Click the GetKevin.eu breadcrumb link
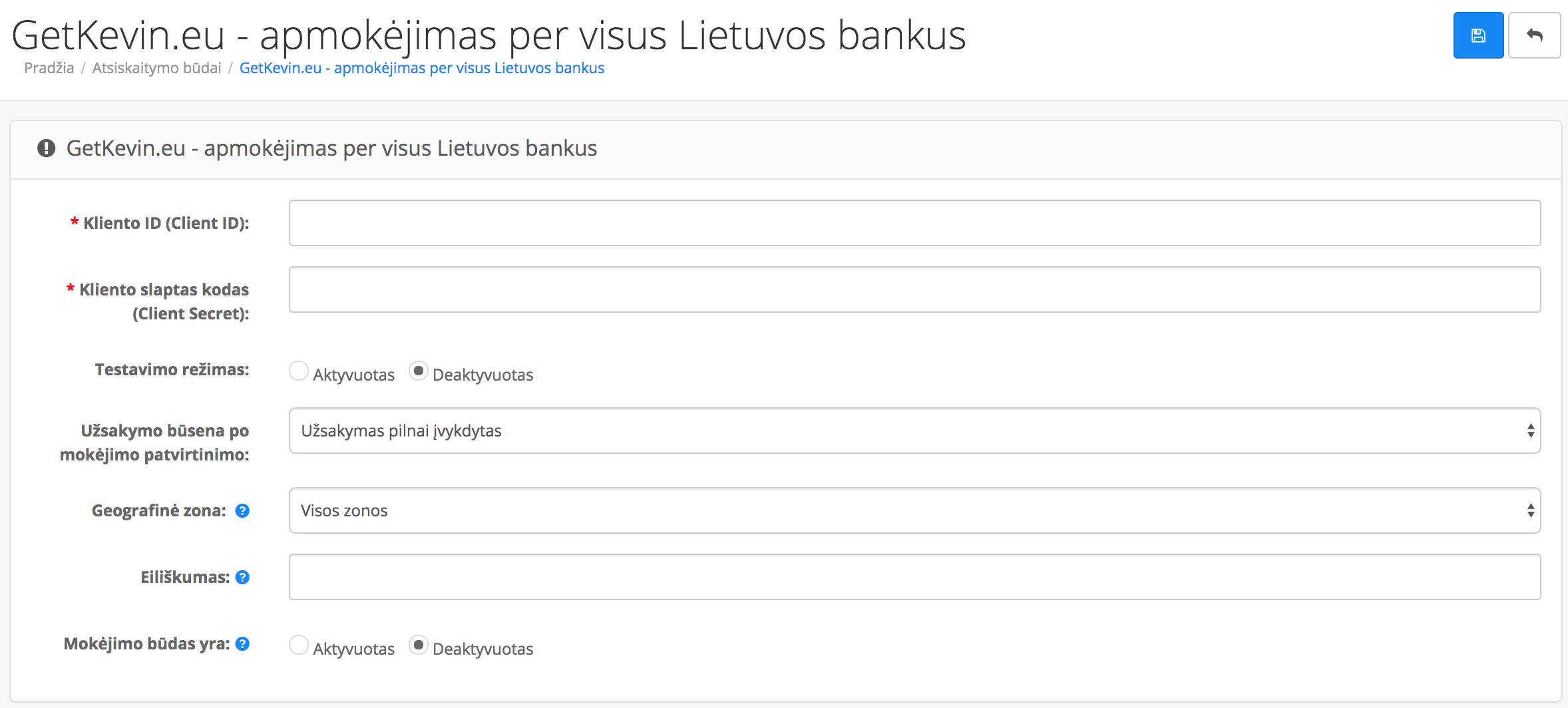1568x708 pixels. 422,68
